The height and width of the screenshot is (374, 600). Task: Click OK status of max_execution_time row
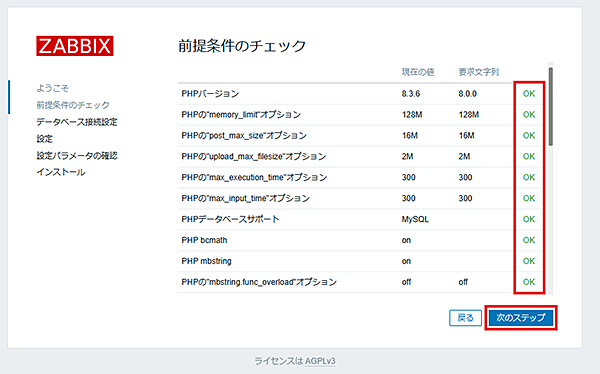tap(529, 177)
